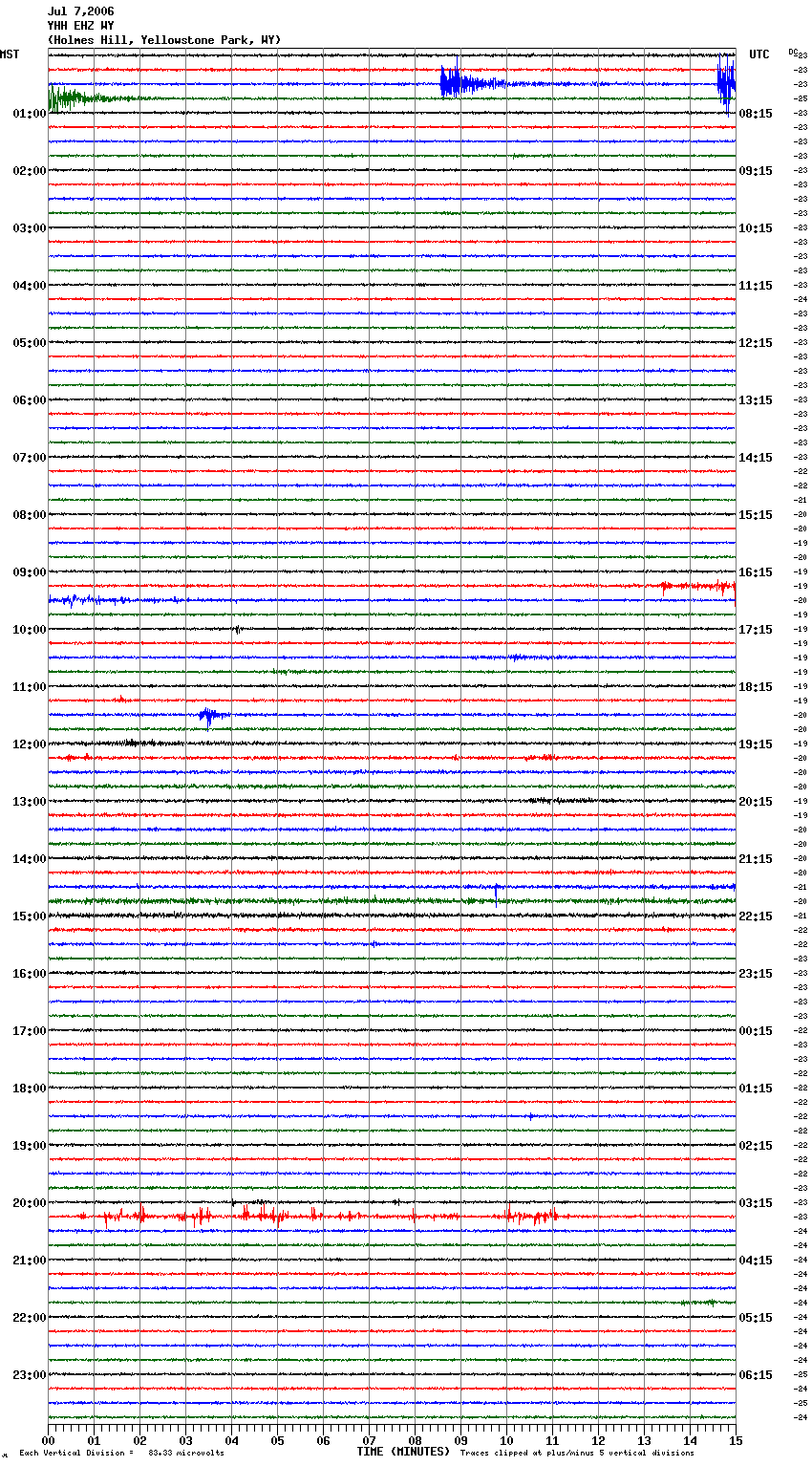Click the 14:00 MST hour label
This screenshot has height=1466, width=812.
(30, 859)
